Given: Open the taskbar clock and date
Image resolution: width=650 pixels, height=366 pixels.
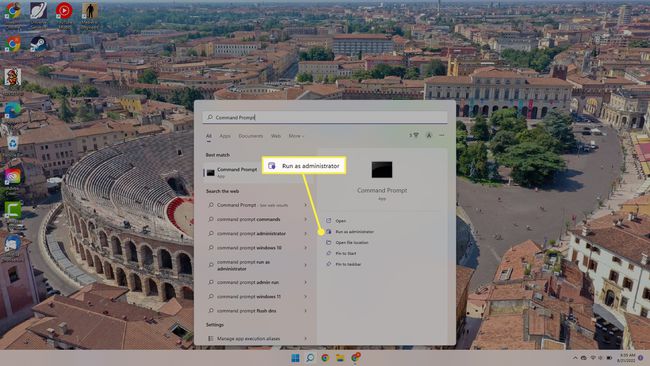Looking at the screenshot, I should (625, 358).
